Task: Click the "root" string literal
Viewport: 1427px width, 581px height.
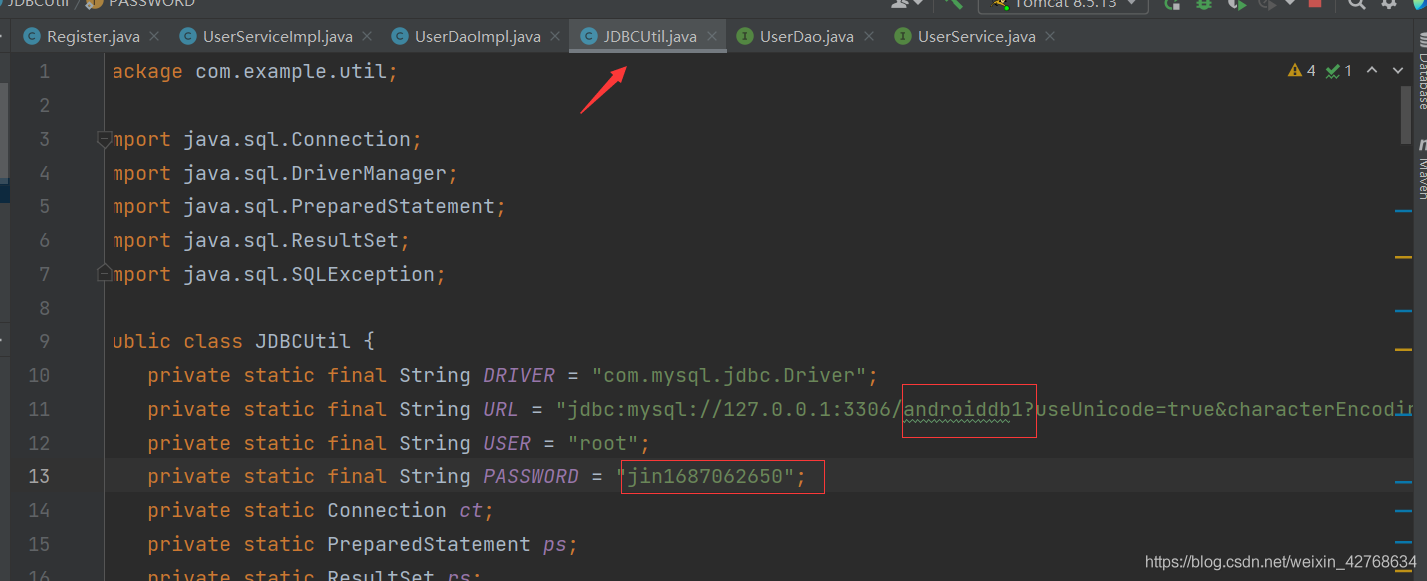Action: (603, 443)
